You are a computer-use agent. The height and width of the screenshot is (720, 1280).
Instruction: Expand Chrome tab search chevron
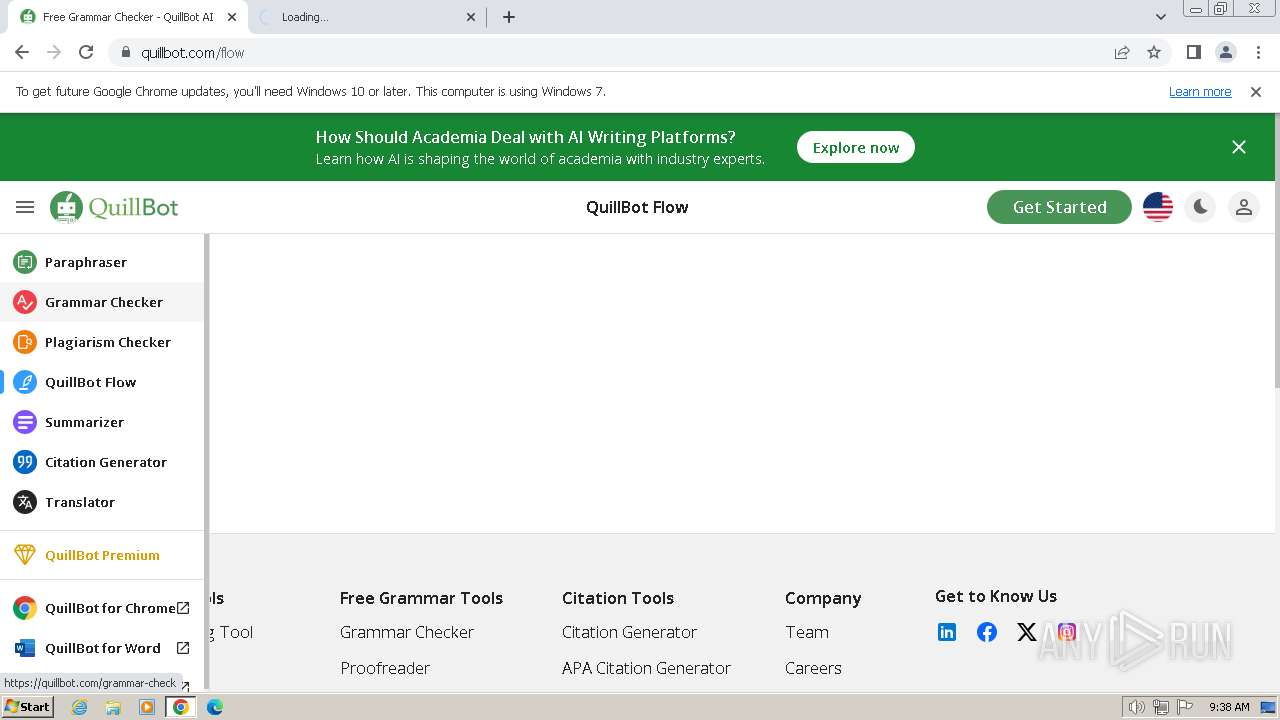[x=1160, y=17]
